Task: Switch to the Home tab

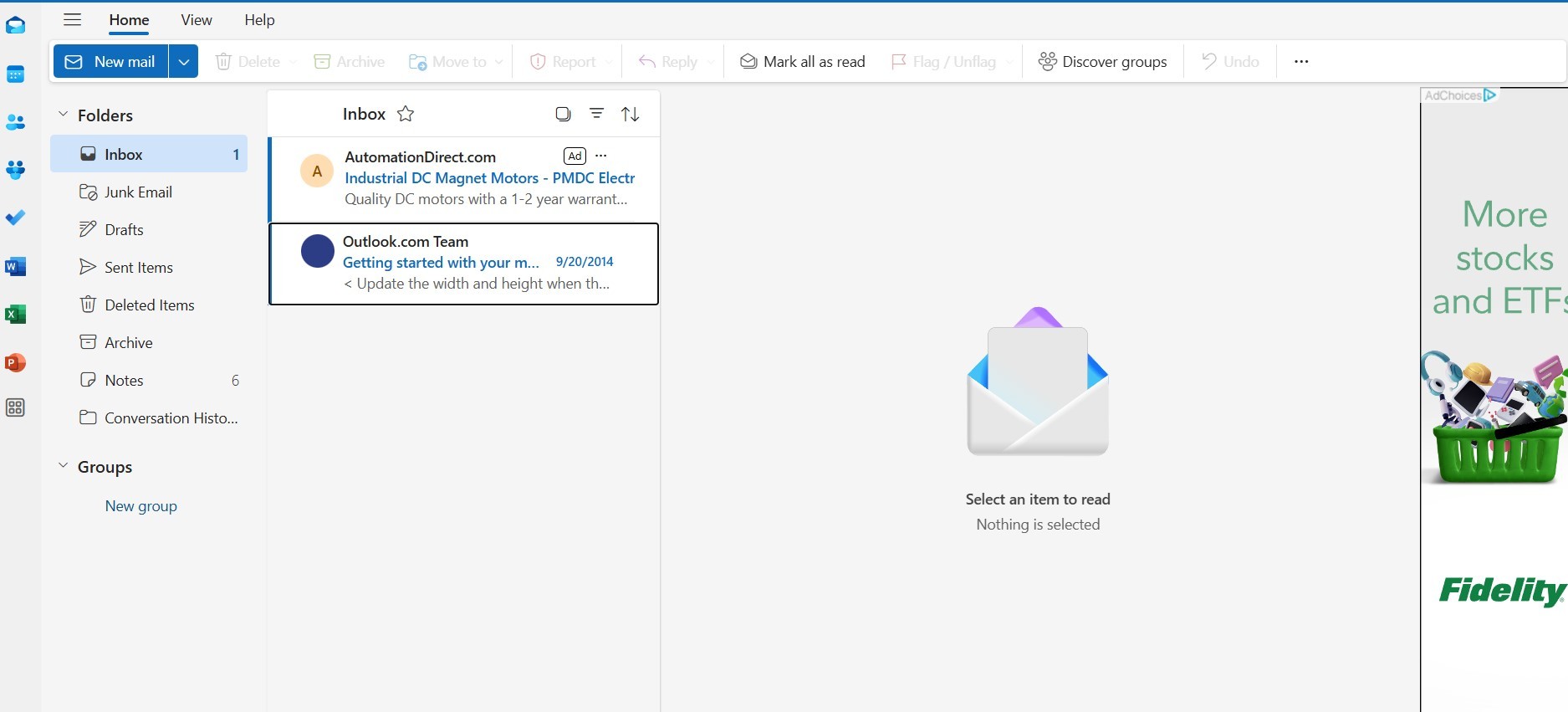Action: pyautogui.click(x=129, y=19)
